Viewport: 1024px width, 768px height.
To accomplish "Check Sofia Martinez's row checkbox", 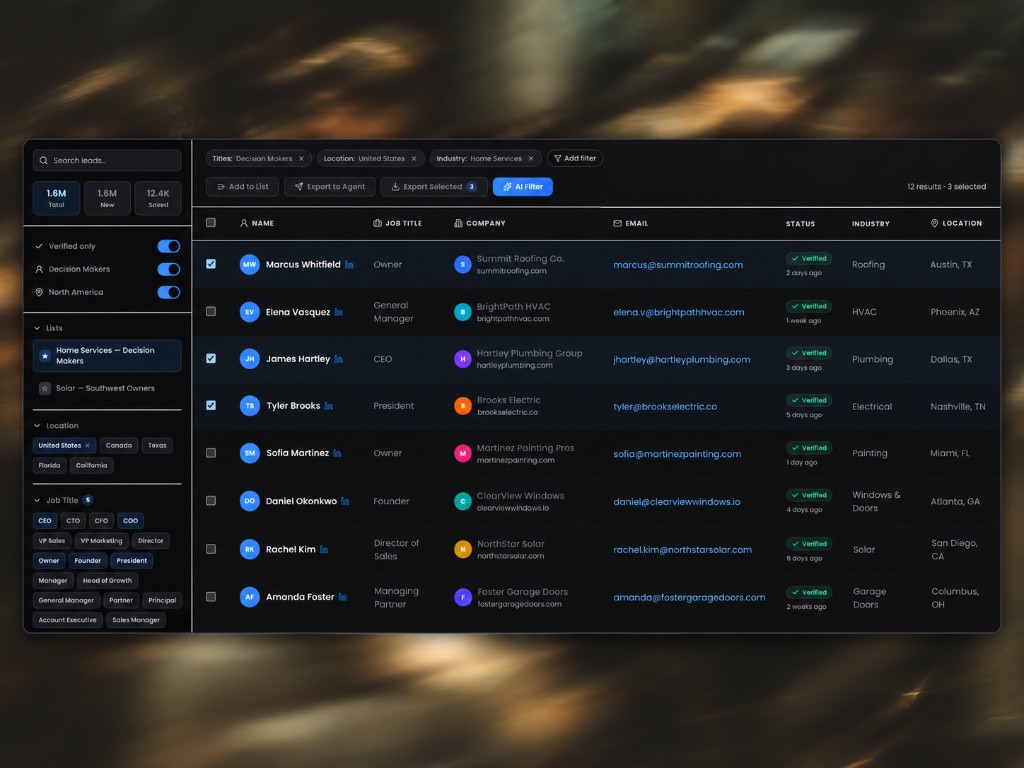I will tap(211, 453).
